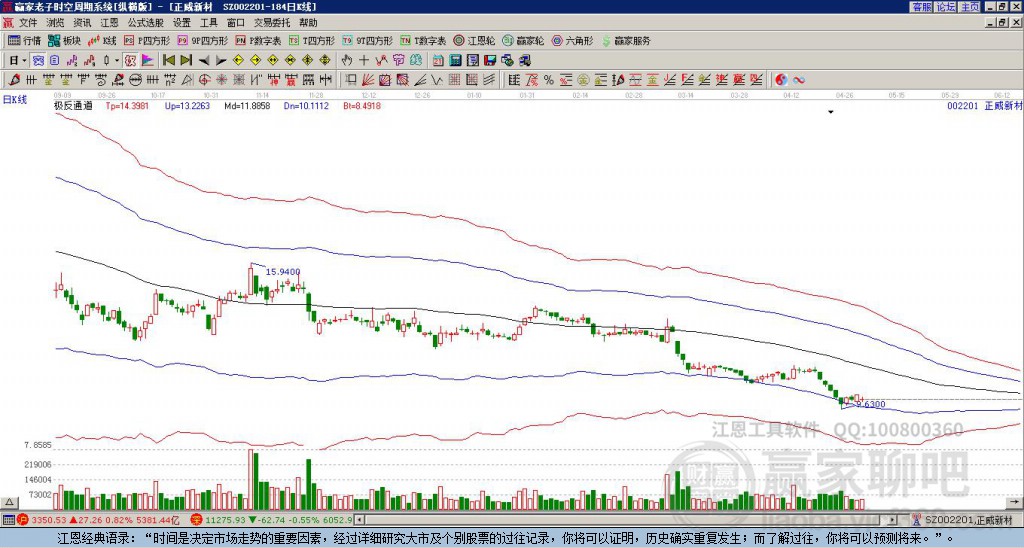Open the calculator icon
Screen dimensions: 1024x548
tap(455, 60)
